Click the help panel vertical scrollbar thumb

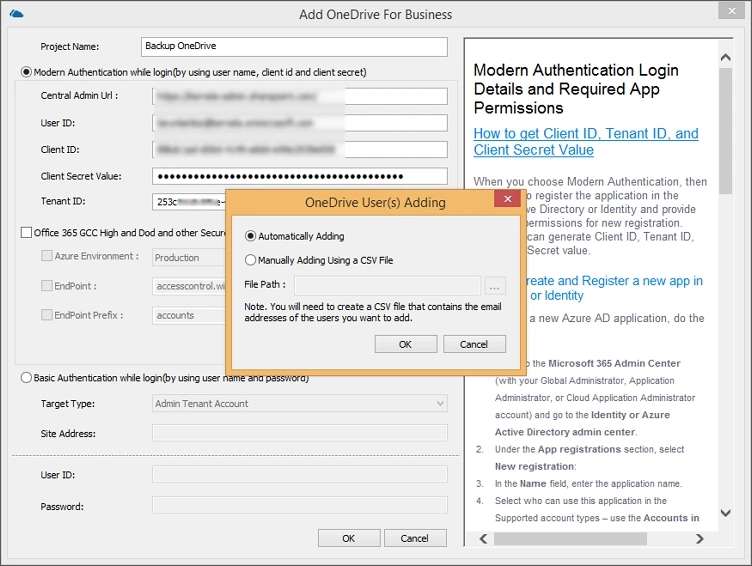[726, 131]
